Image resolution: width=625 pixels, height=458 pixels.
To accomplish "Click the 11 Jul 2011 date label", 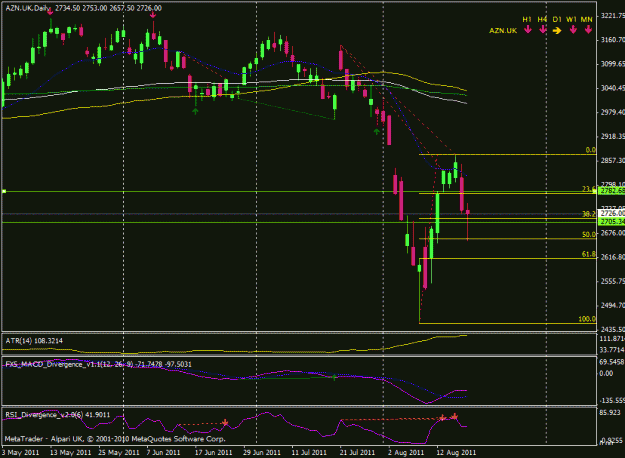I will coord(309,452).
